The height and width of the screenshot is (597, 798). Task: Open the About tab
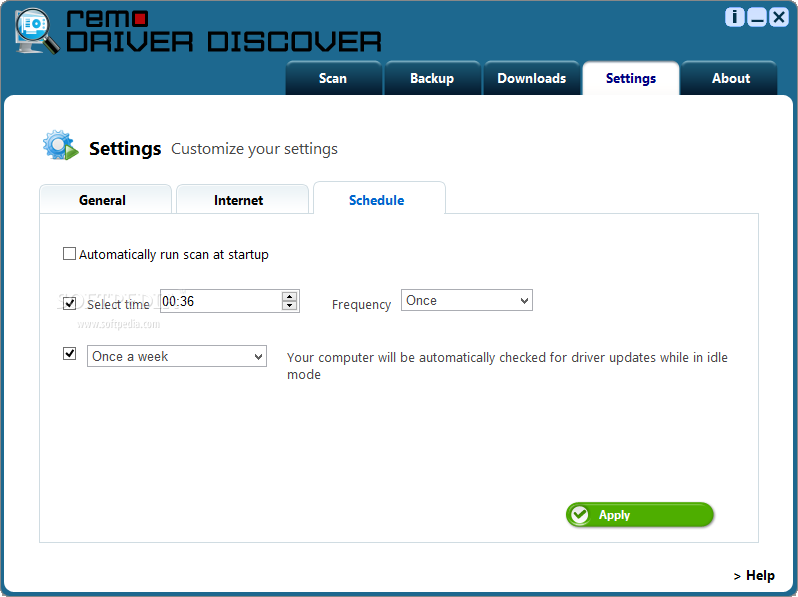pyautogui.click(x=730, y=78)
